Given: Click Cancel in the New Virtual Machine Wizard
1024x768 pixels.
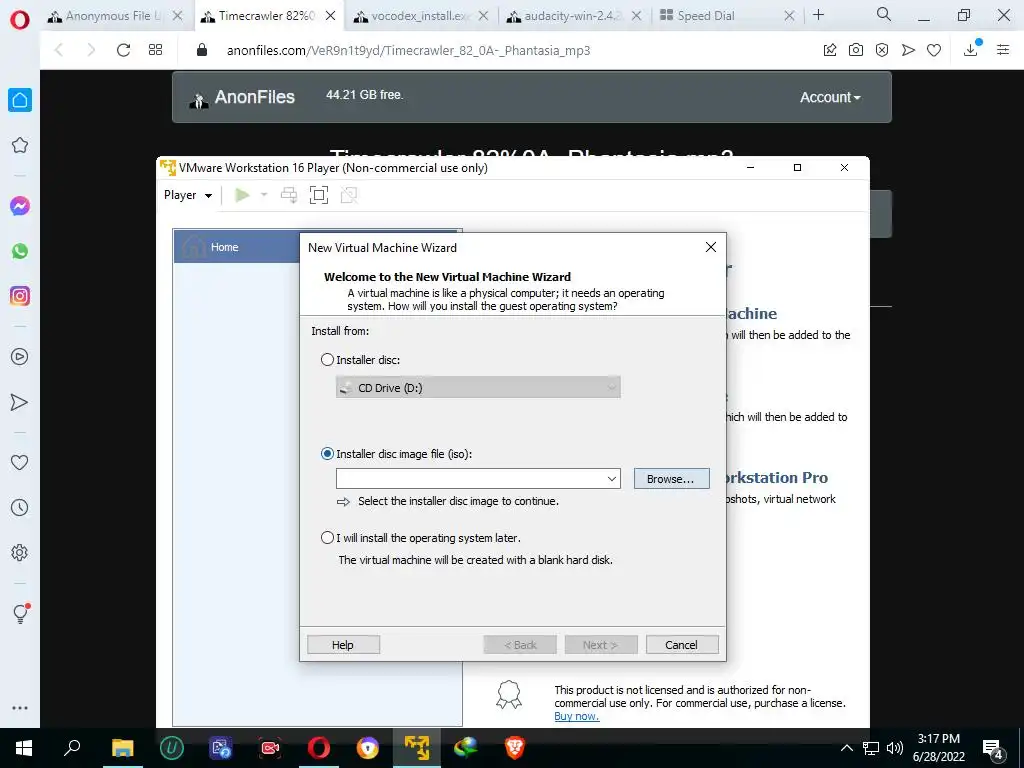Looking at the screenshot, I should [682, 645].
